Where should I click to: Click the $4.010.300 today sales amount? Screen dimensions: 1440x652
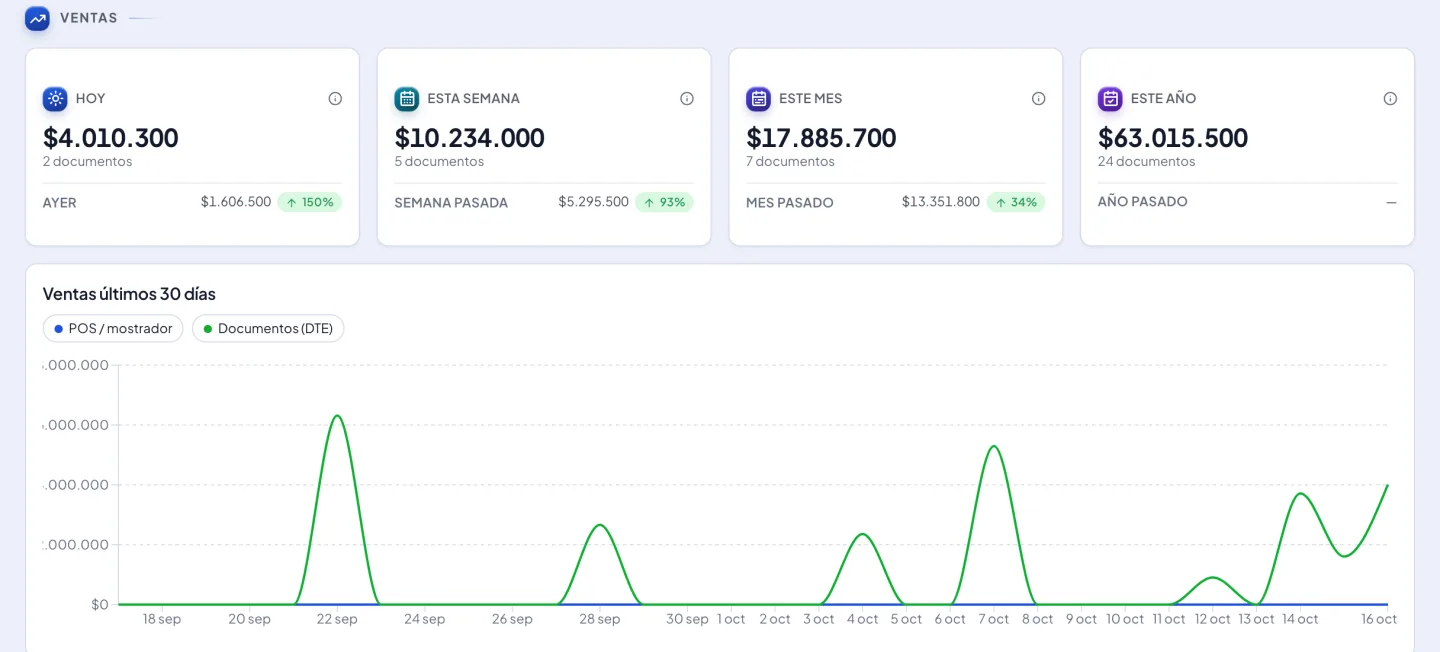click(x=111, y=138)
